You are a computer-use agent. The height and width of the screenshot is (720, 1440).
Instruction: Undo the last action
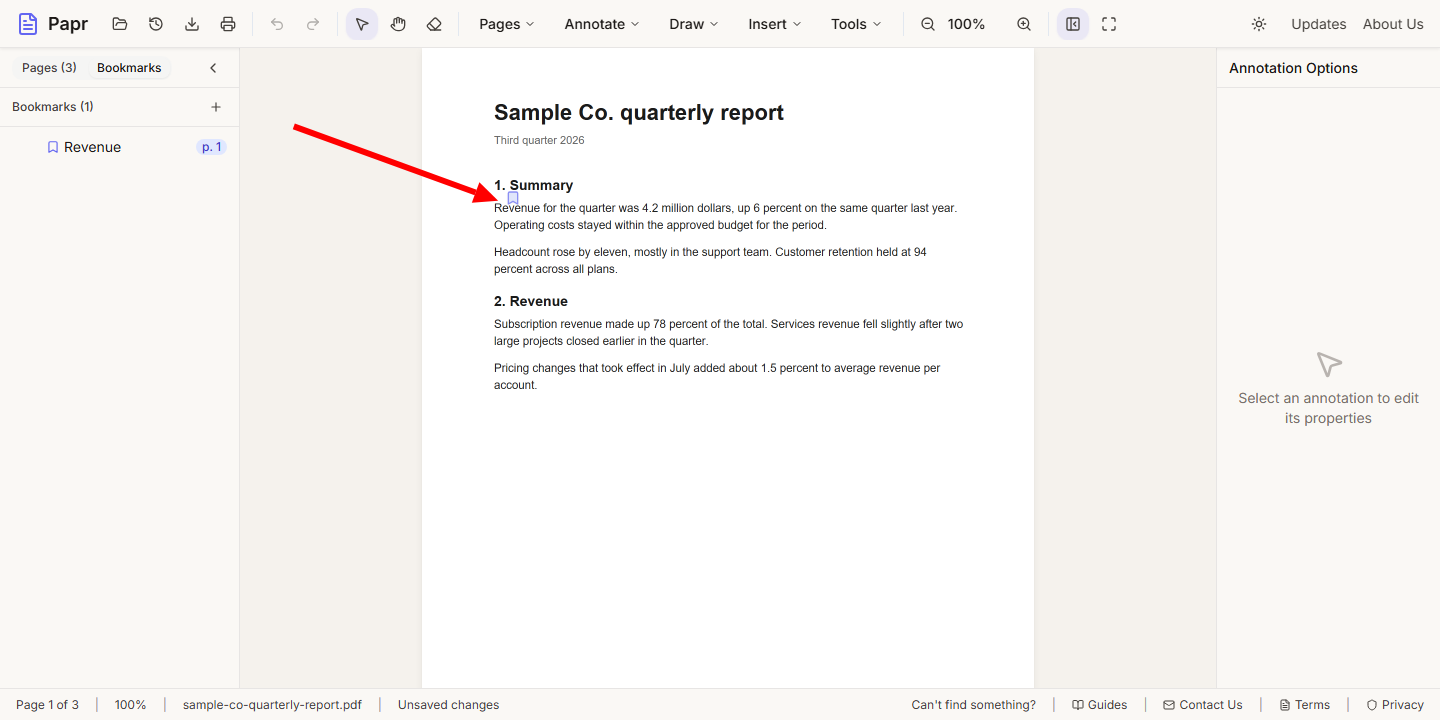[277, 24]
